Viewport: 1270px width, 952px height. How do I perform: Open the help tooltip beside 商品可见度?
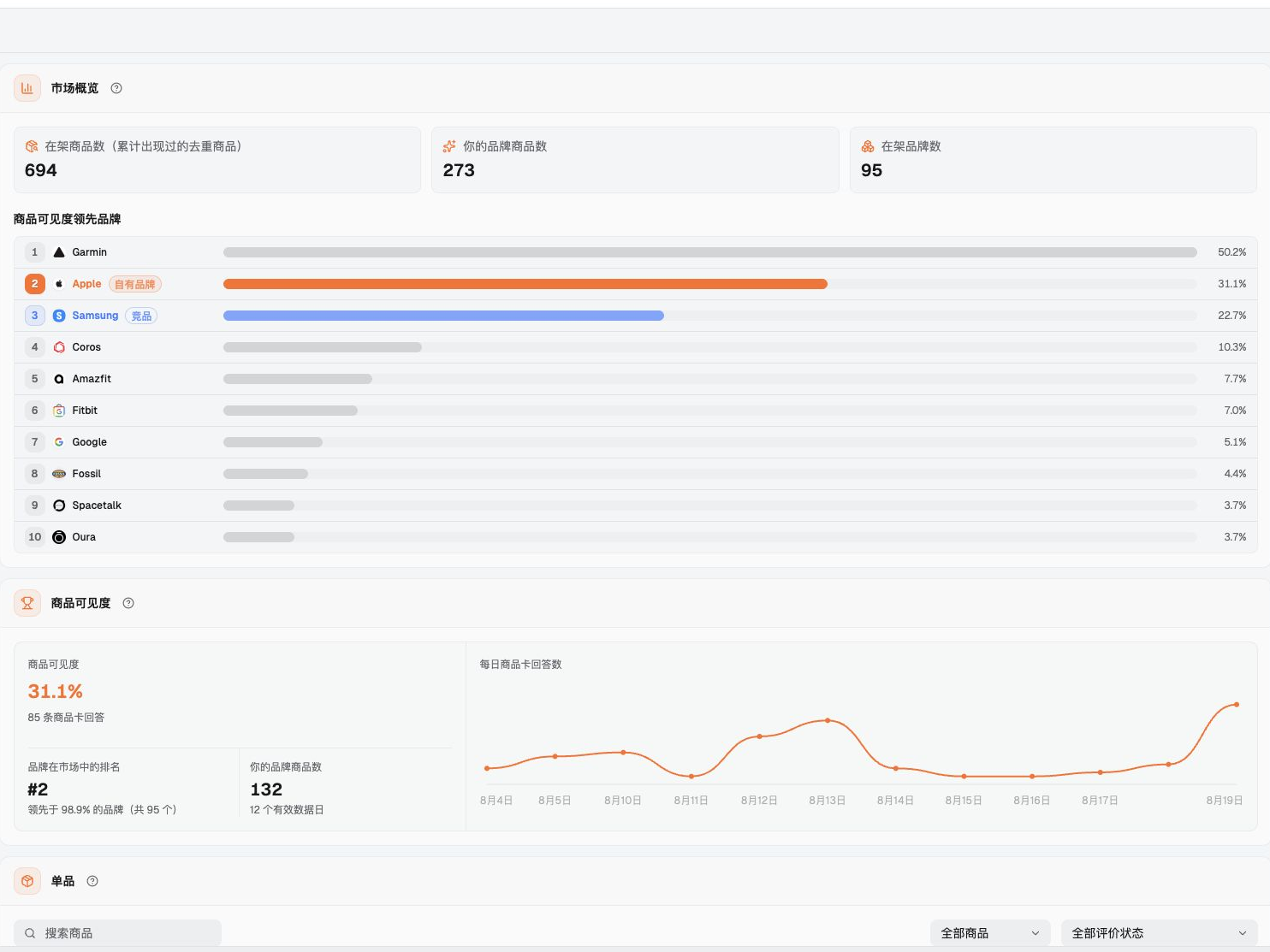click(128, 603)
